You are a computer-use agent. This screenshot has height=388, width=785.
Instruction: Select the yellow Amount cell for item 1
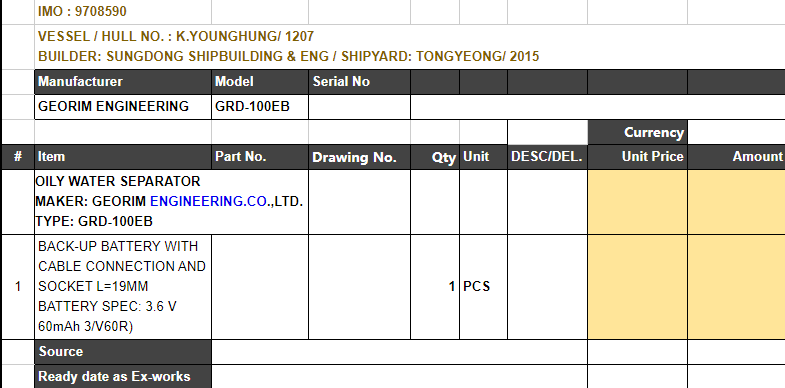736,287
